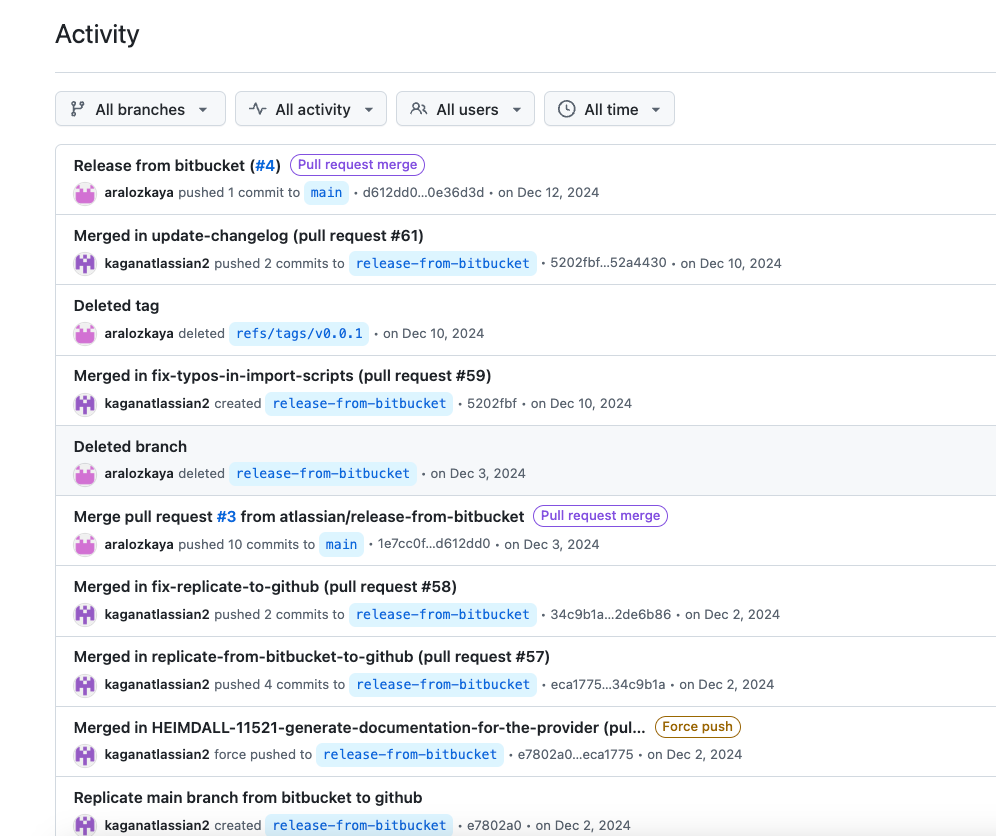996x836 pixels.
Task: Click kaganatlassian2's avatar next to update-changelog entry
Action: tap(85, 263)
